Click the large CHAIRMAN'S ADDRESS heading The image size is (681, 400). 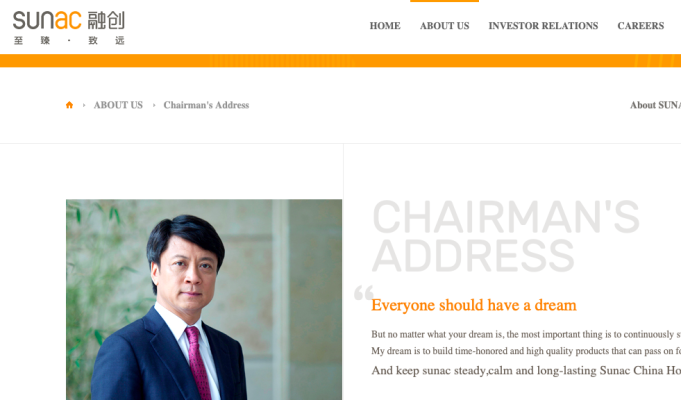[506, 236]
